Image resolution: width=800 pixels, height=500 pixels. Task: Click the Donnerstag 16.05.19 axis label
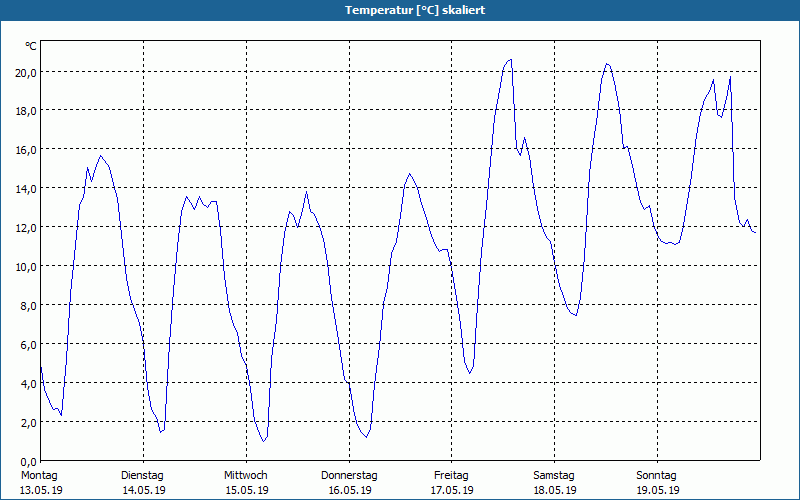tap(349, 483)
